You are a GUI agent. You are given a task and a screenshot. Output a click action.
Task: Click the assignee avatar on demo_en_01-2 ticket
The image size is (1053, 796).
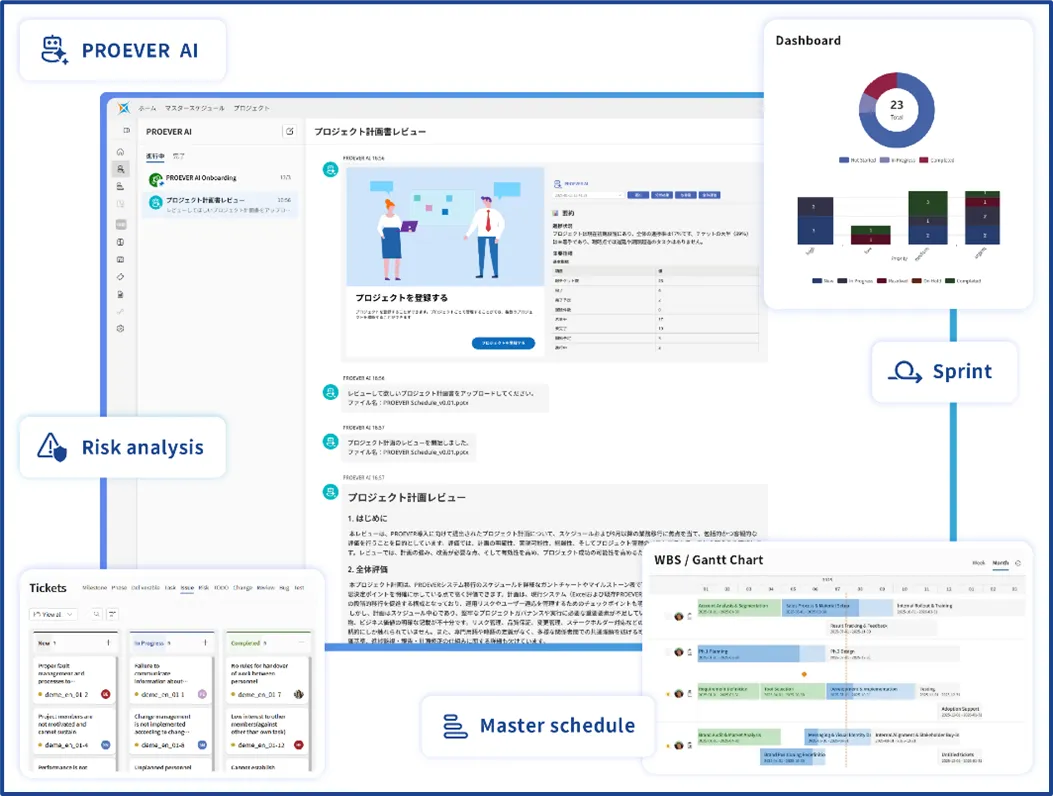point(105,694)
